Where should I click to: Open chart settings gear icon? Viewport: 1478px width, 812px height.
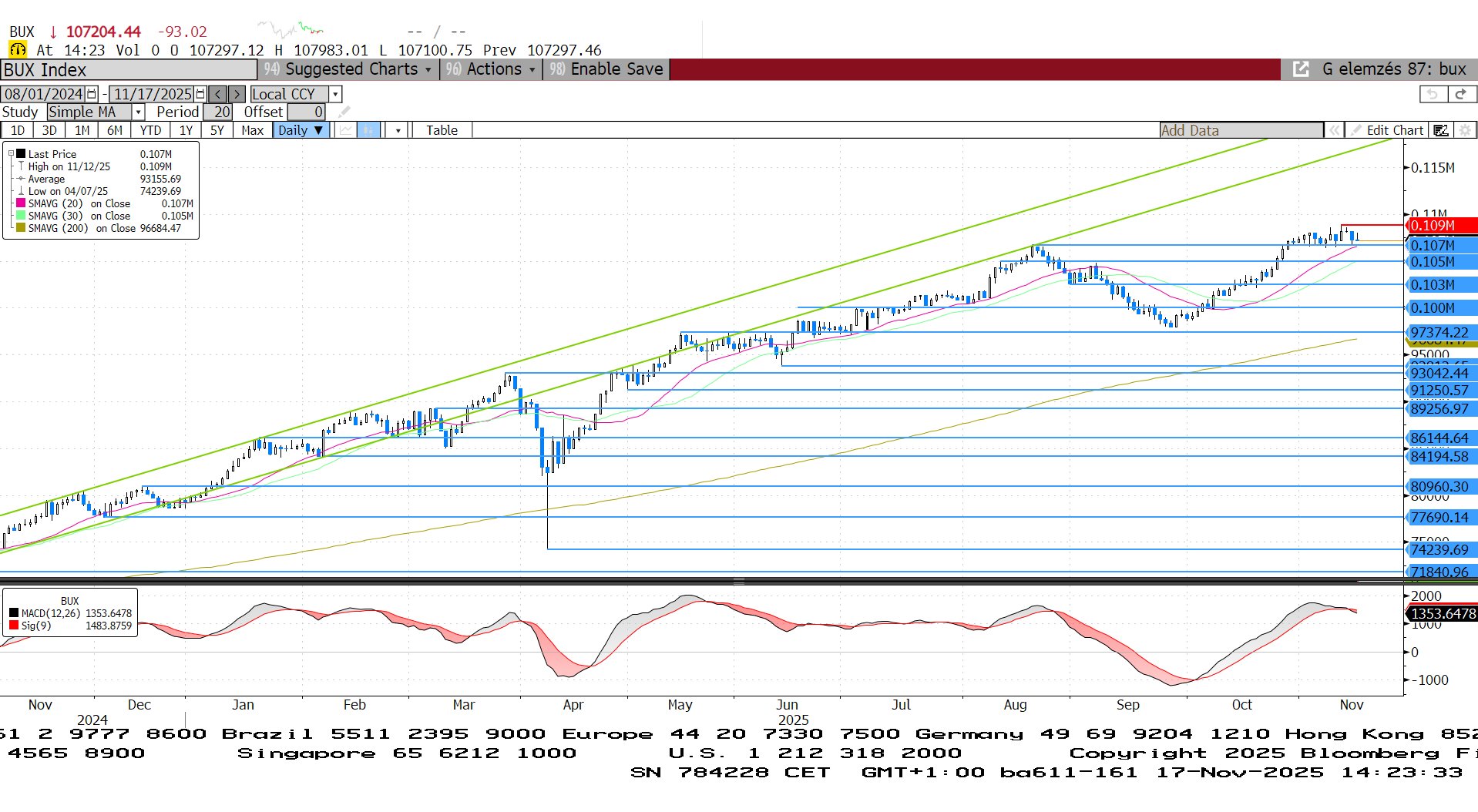tap(1465, 130)
